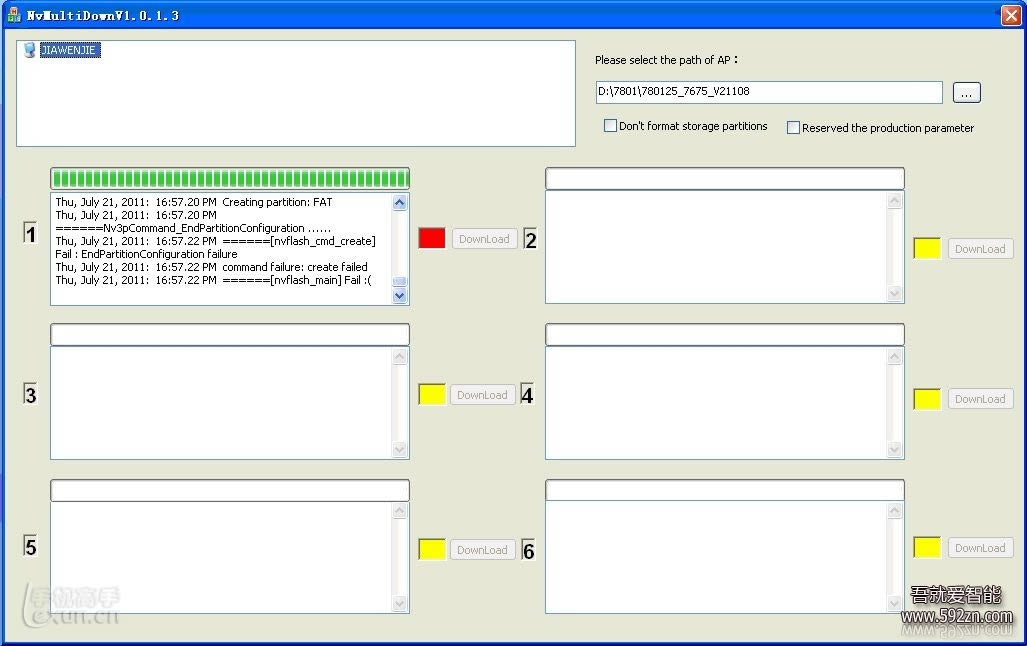Image resolution: width=1027 pixels, height=646 pixels.
Task: Click the yellow status swatch for slot 2
Action: coord(927,248)
